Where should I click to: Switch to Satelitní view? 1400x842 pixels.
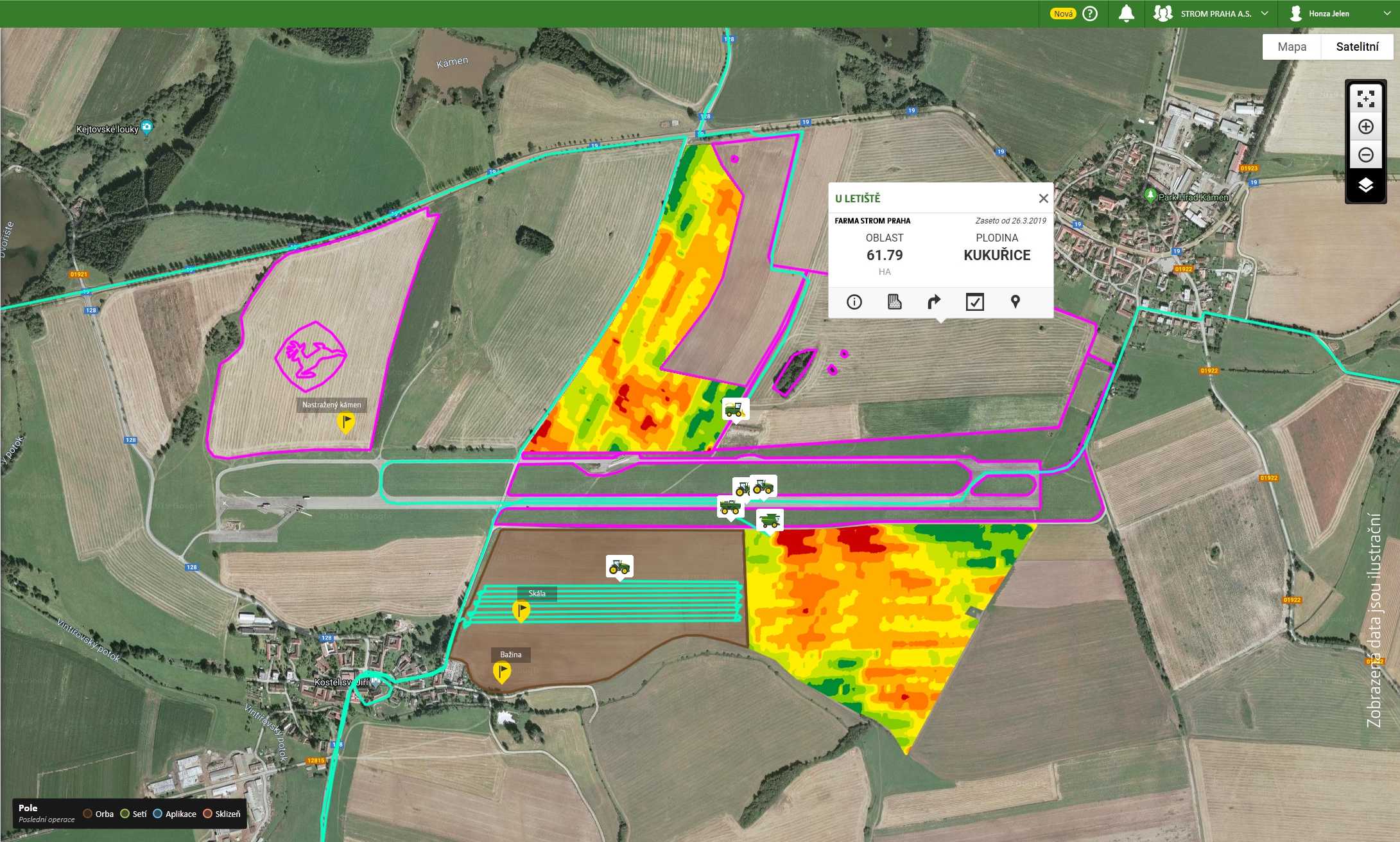click(x=1357, y=47)
